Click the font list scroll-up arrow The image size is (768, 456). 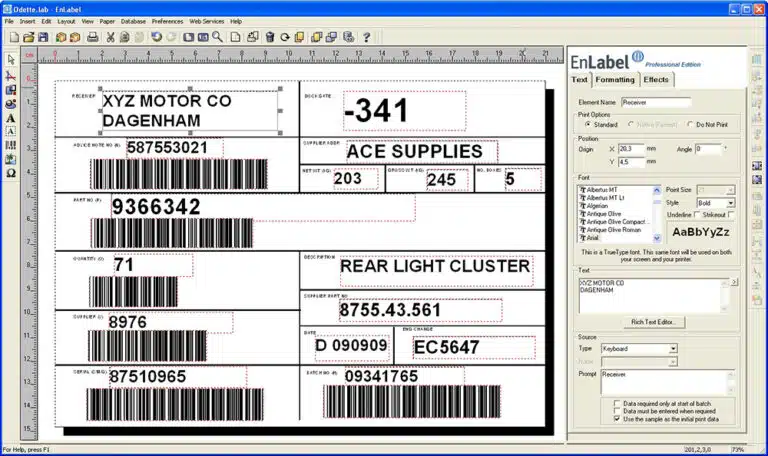[657, 190]
